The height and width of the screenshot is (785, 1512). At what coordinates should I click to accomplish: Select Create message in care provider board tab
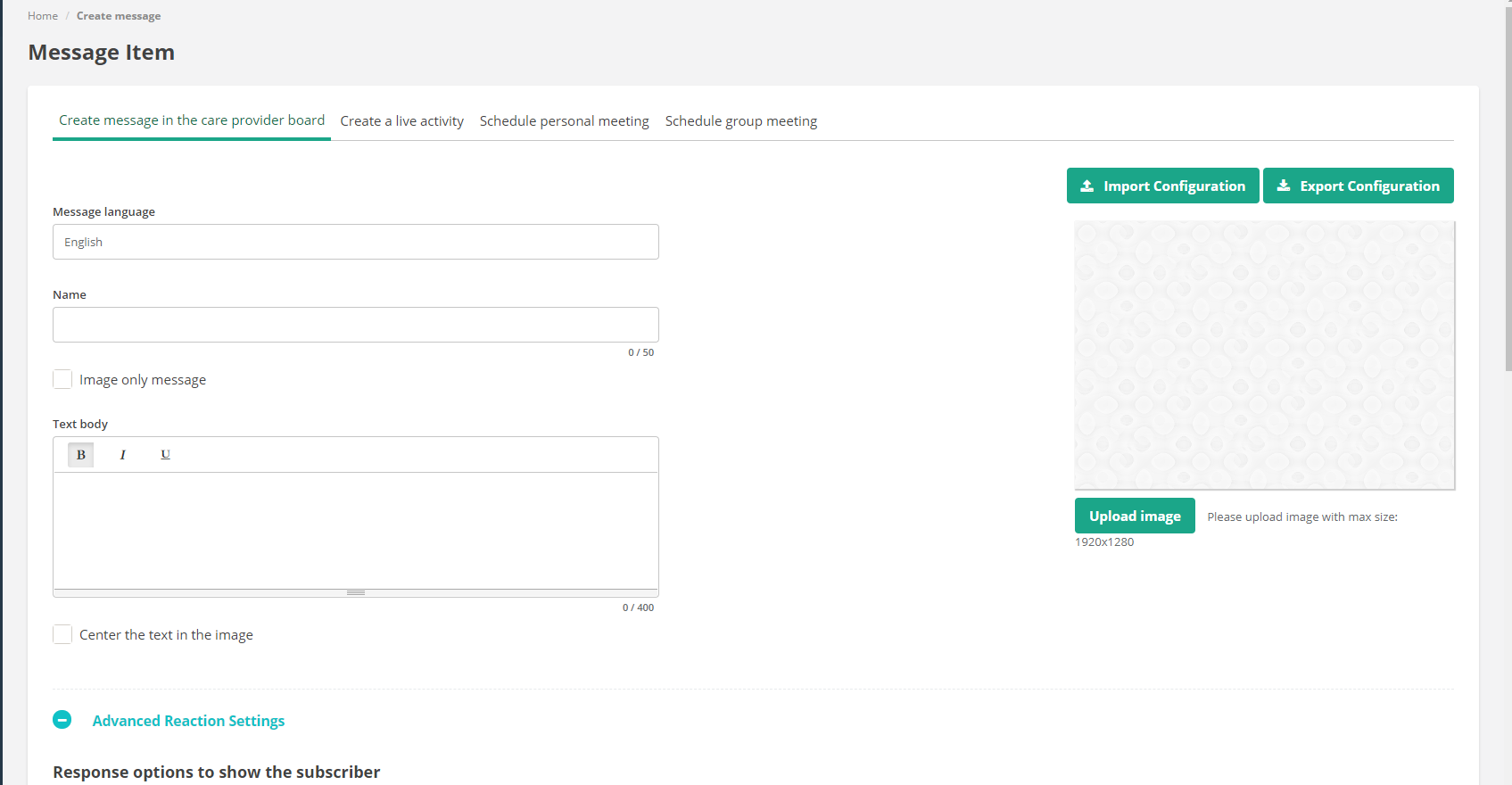point(192,120)
